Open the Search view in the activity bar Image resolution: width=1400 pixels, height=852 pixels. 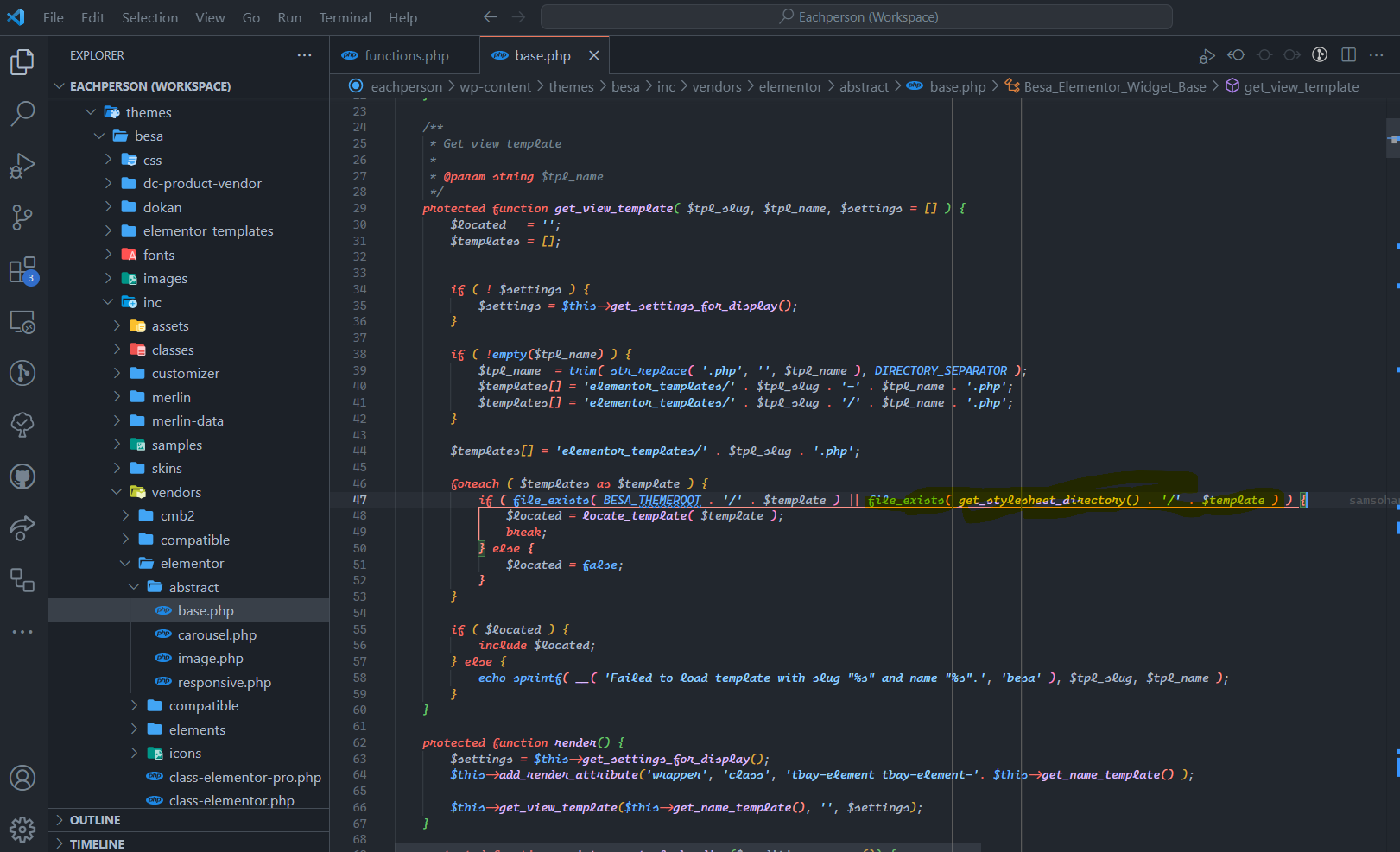(22, 113)
